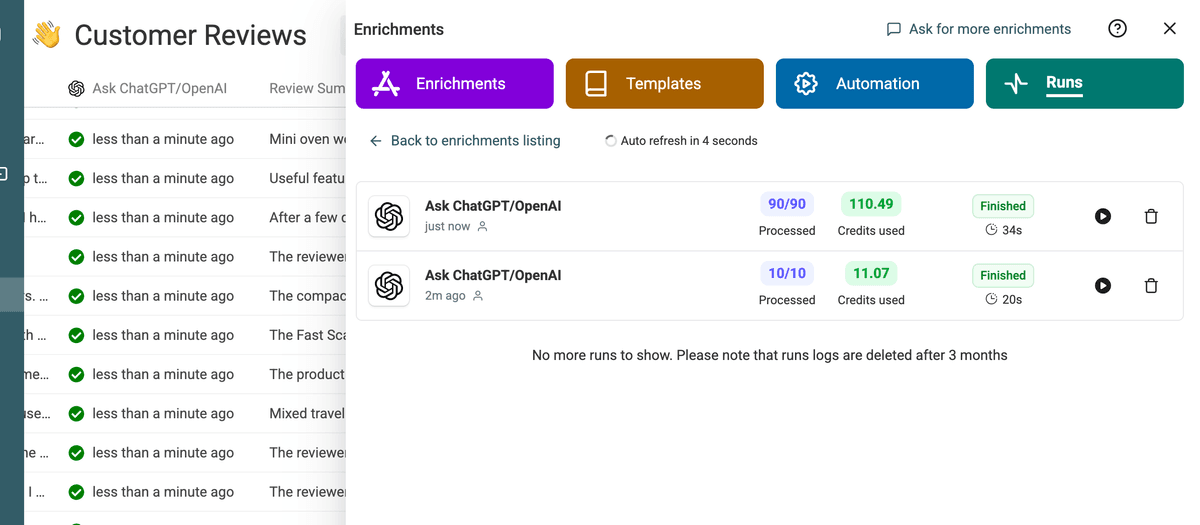Click the waving hand emoji
The height and width of the screenshot is (525, 1200).
pos(46,35)
